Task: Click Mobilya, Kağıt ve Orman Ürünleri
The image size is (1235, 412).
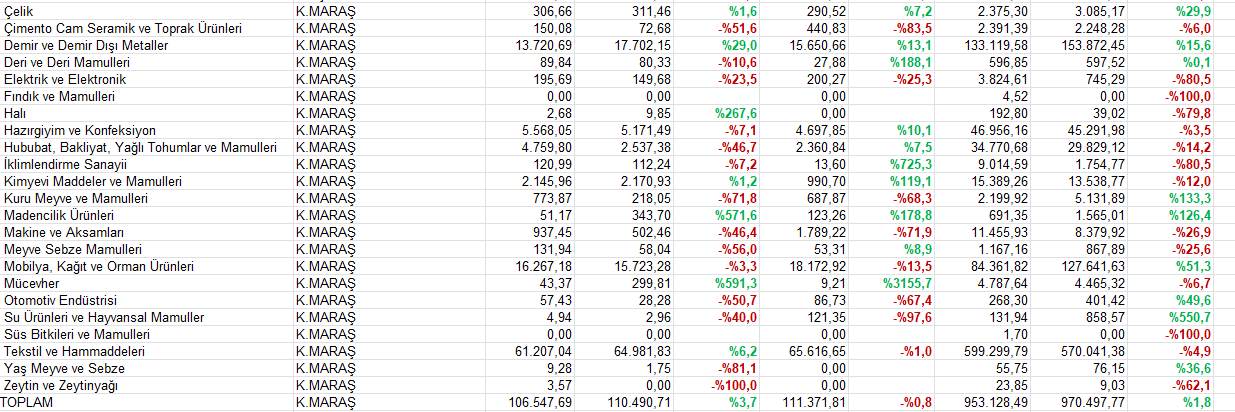Action: tap(99, 266)
